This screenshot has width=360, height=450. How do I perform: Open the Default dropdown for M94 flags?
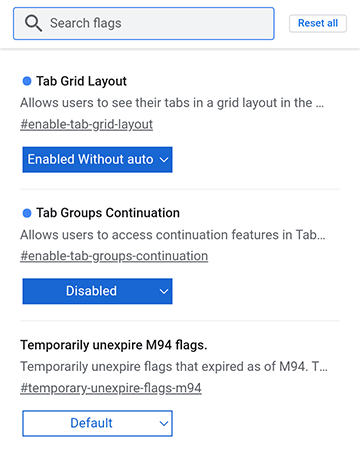pyautogui.click(x=97, y=423)
